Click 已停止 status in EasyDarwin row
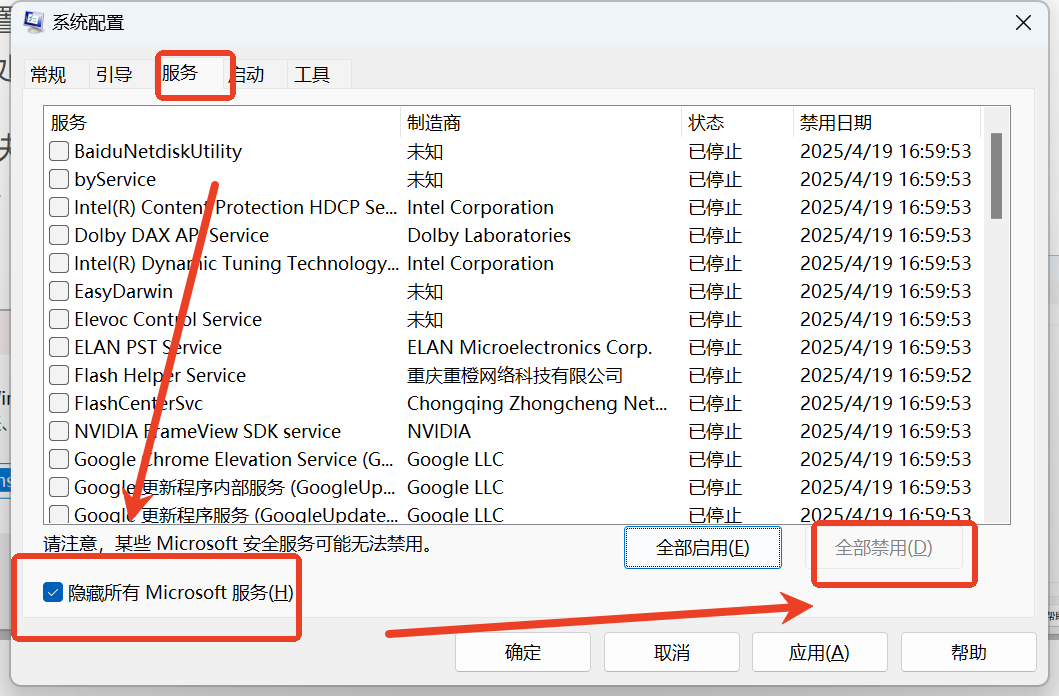The image size is (1059, 696). (x=715, y=291)
